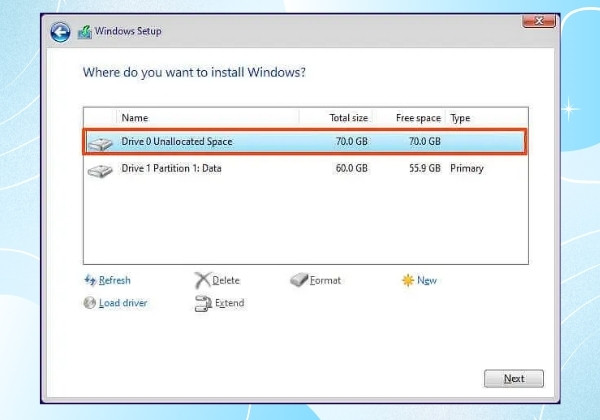The height and width of the screenshot is (420, 600).
Task: Click Drive 0's 70.0 GB free space
Action: (x=425, y=141)
